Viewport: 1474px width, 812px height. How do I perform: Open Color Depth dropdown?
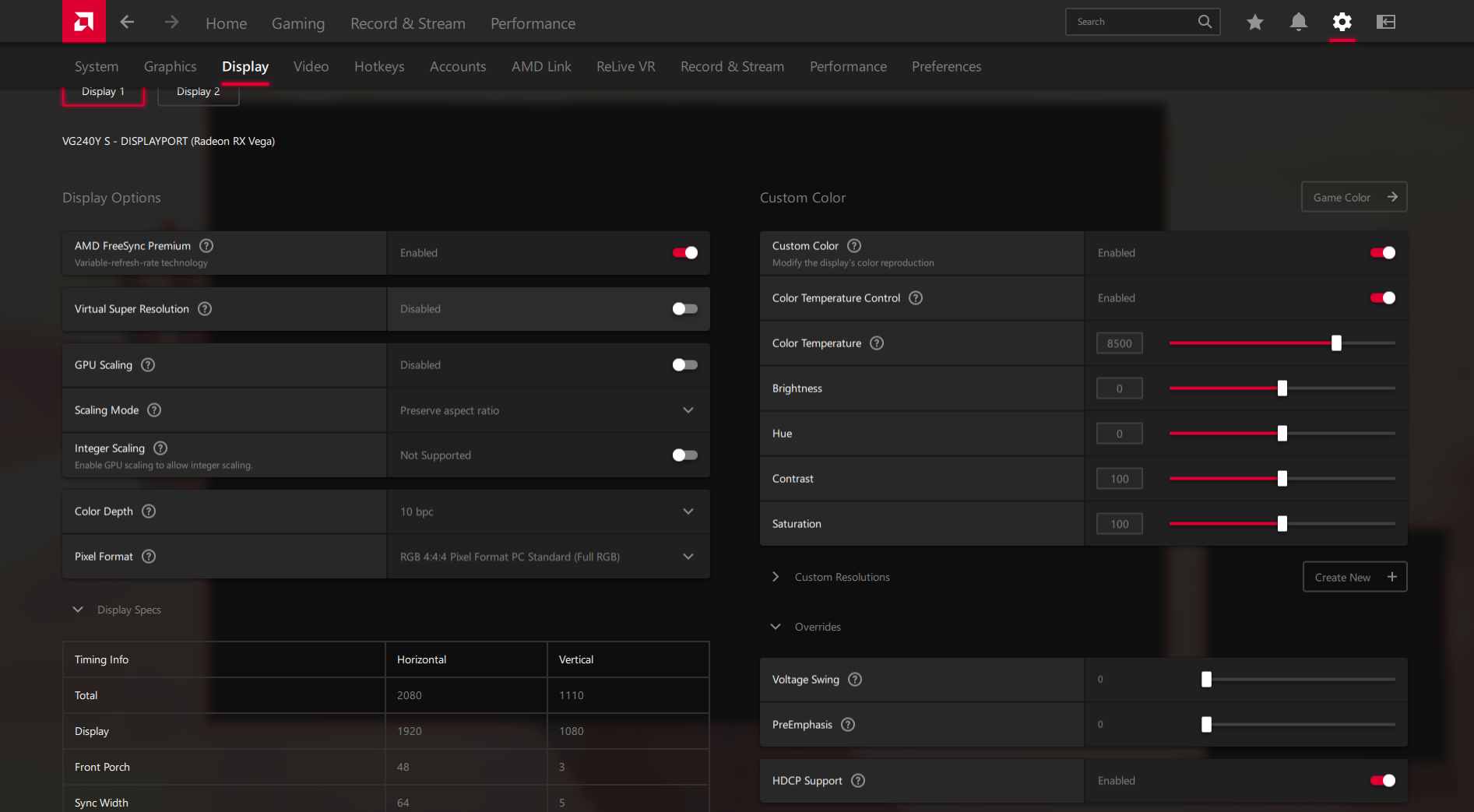548,511
